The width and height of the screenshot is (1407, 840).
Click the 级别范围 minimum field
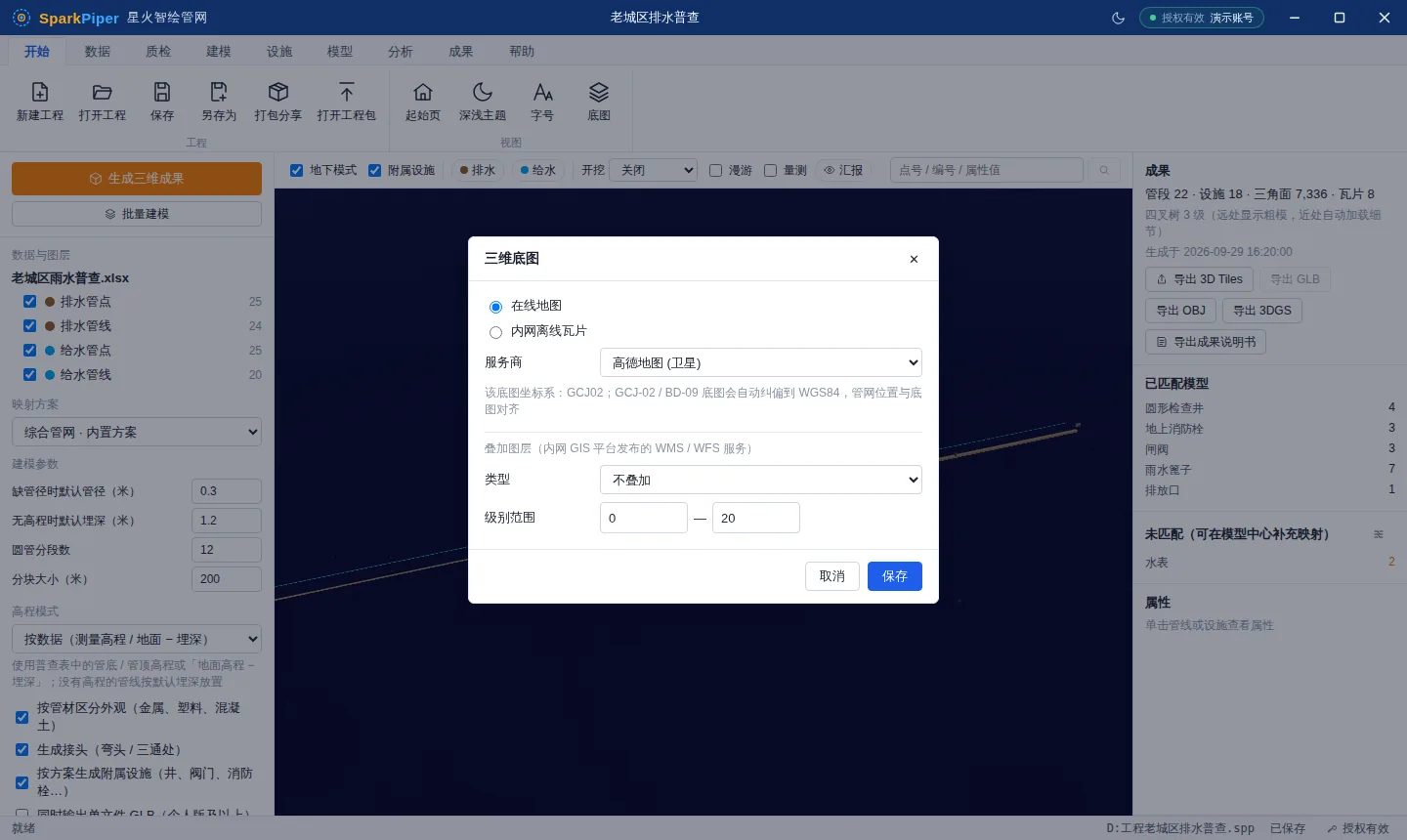click(644, 518)
